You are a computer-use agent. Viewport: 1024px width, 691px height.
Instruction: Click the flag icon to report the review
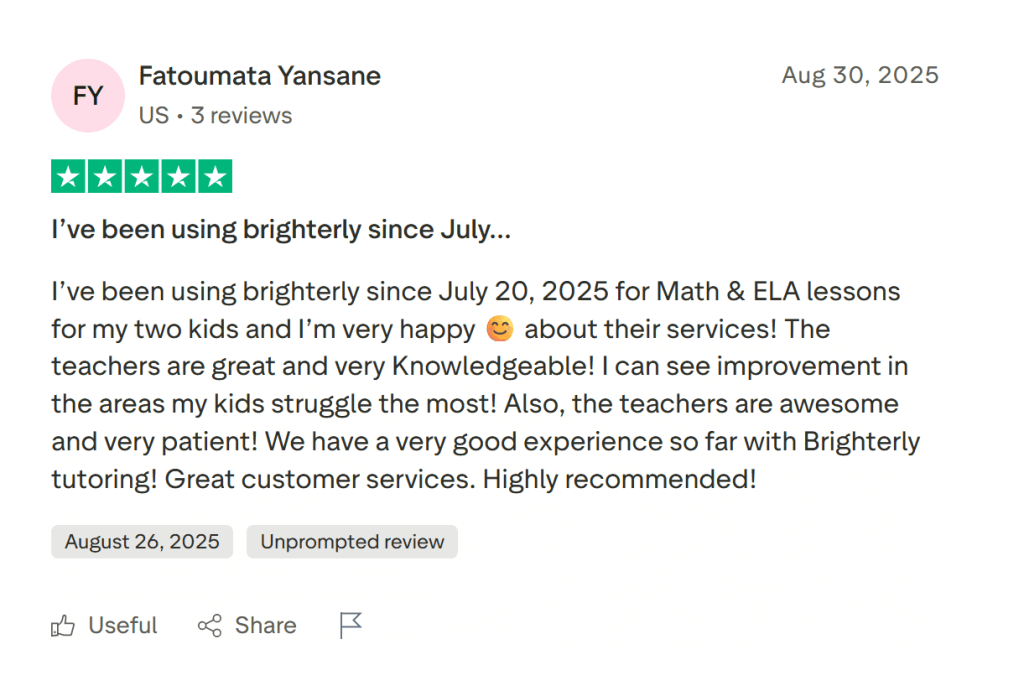coord(349,624)
